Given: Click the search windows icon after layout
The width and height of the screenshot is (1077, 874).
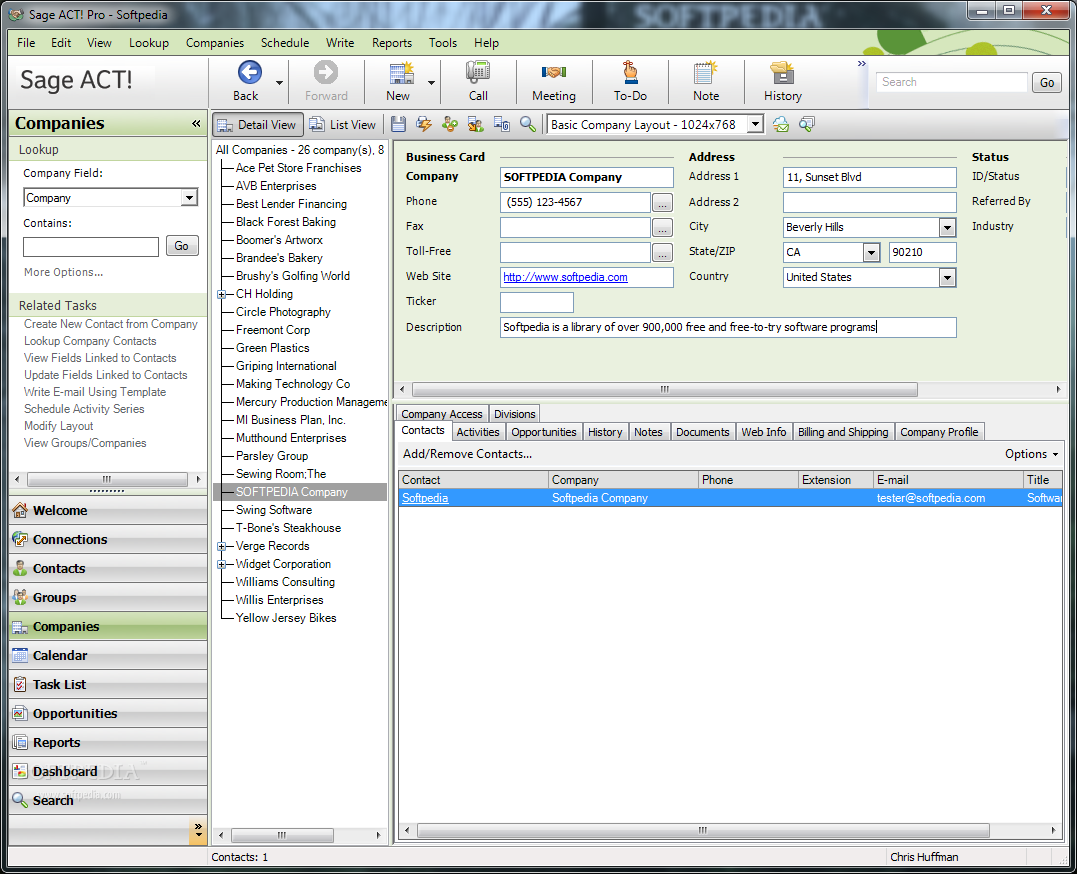Looking at the screenshot, I should 807,124.
